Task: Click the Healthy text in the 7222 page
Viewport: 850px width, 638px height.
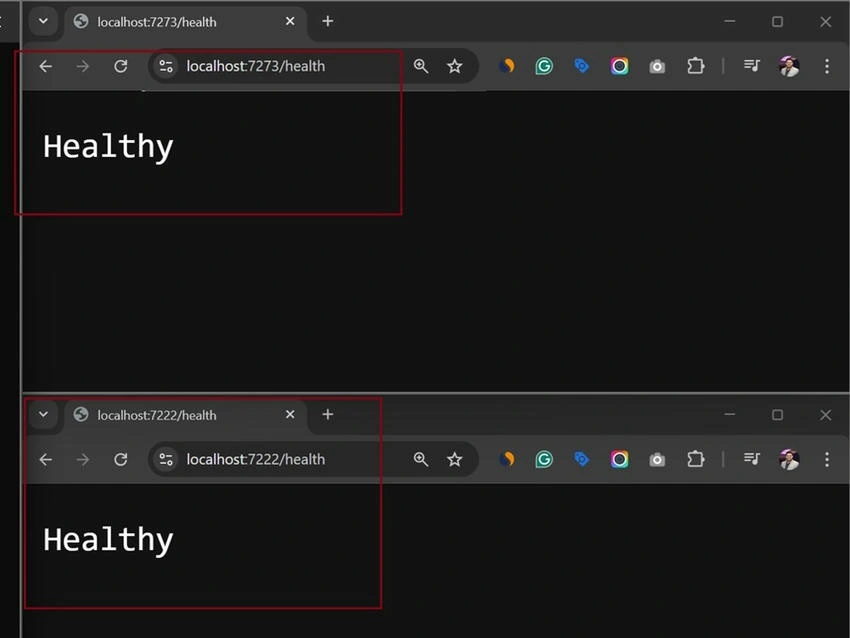Action: (x=108, y=540)
